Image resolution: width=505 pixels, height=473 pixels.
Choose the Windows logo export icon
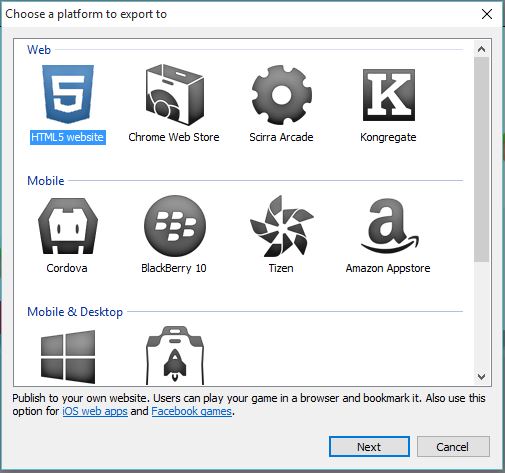(x=68, y=357)
